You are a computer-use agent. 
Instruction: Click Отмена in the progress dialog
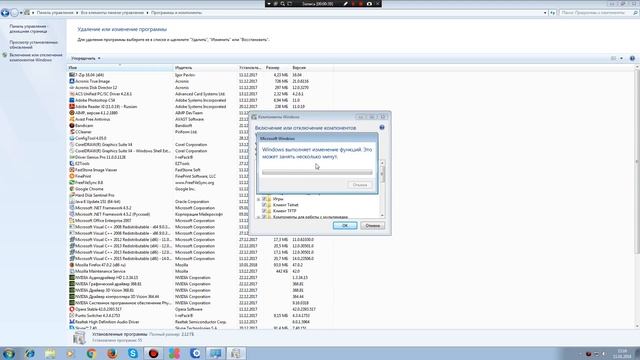[360, 185]
